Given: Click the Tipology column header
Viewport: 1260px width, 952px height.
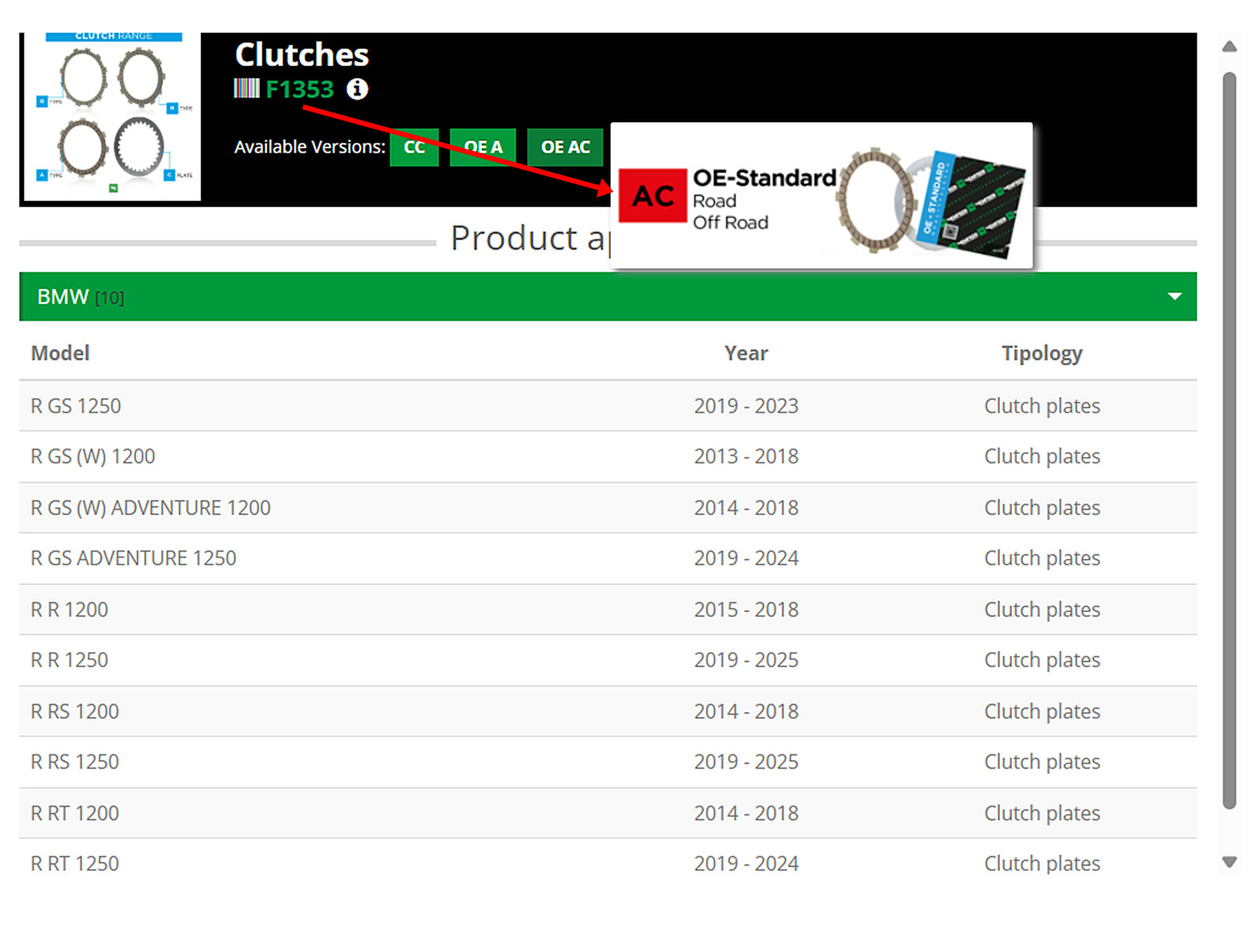Looking at the screenshot, I should [x=1042, y=354].
